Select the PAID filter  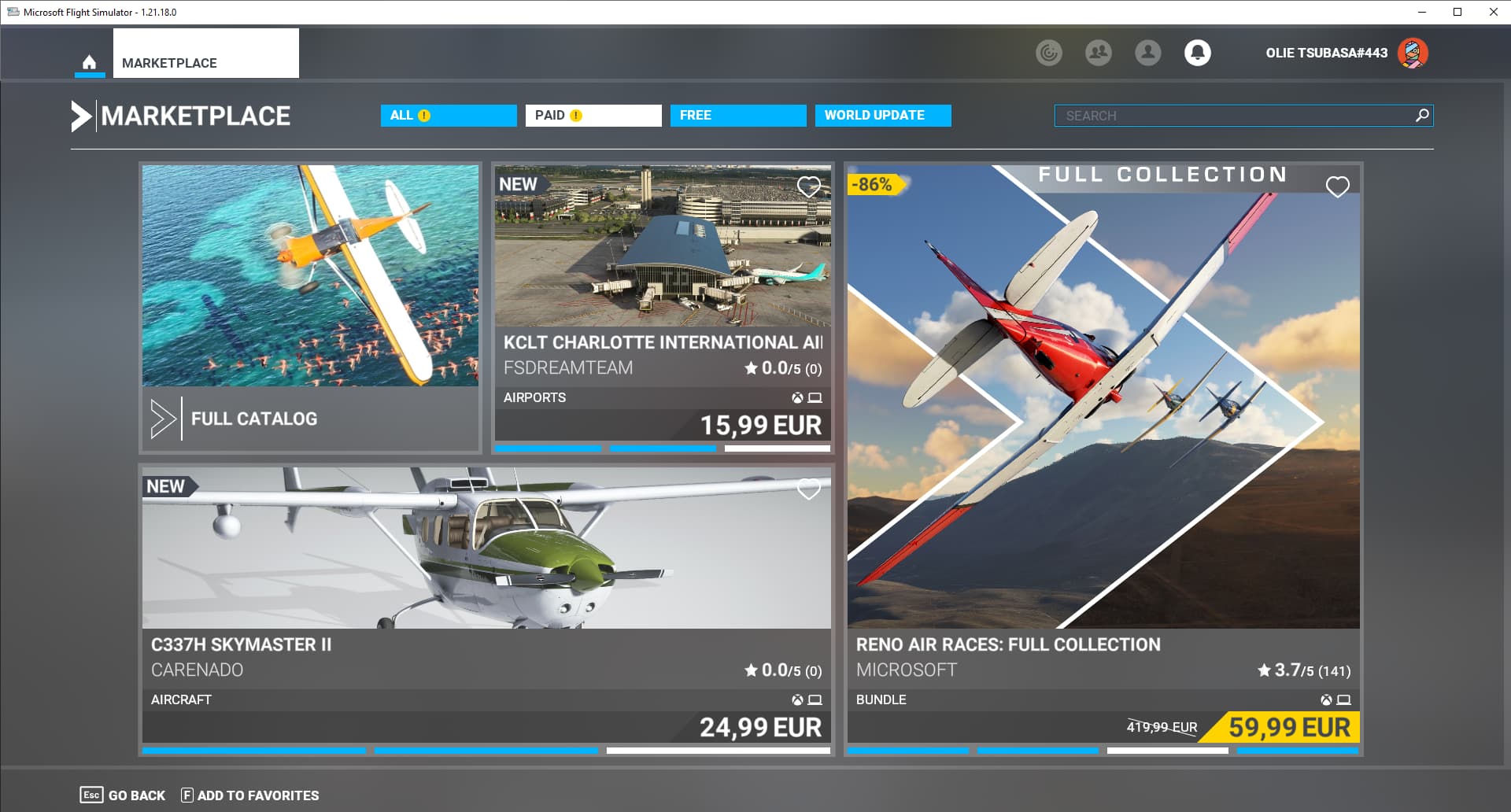[593, 116]
